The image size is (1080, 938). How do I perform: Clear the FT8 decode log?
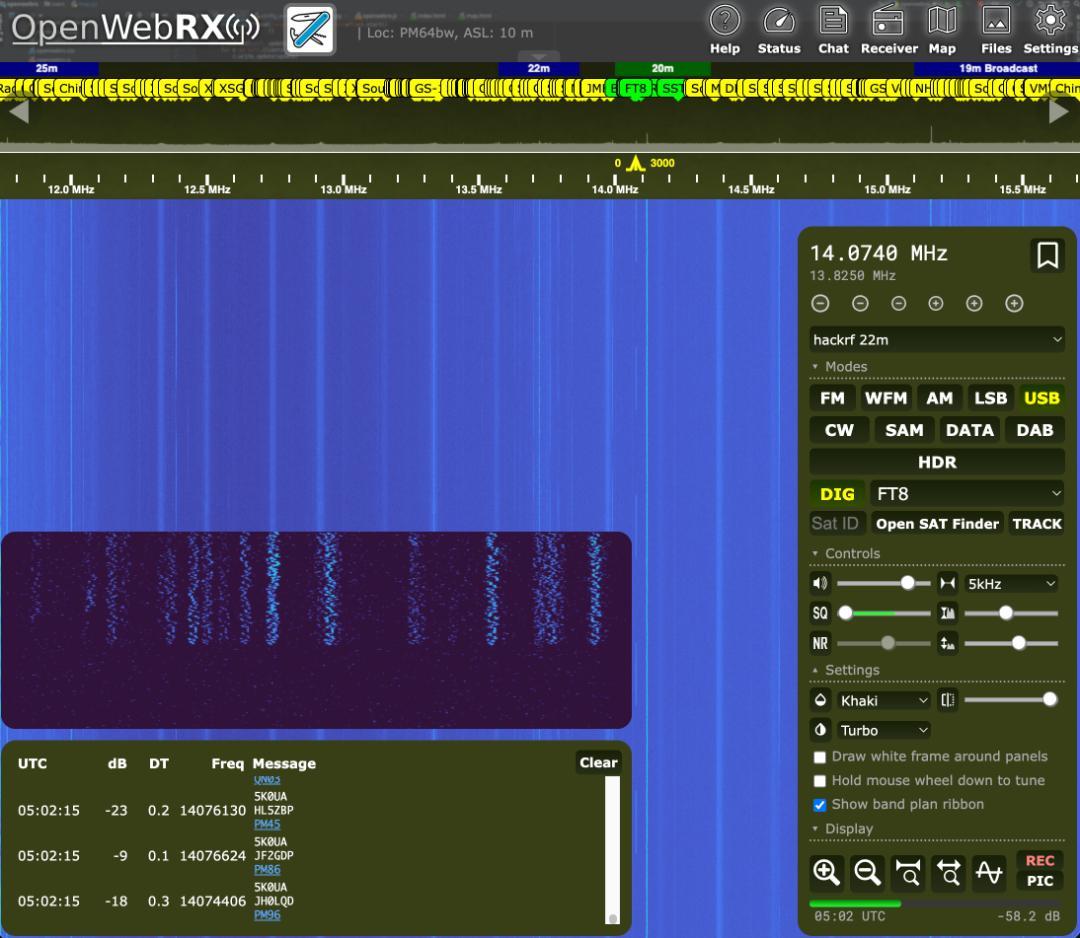(597, 762)
